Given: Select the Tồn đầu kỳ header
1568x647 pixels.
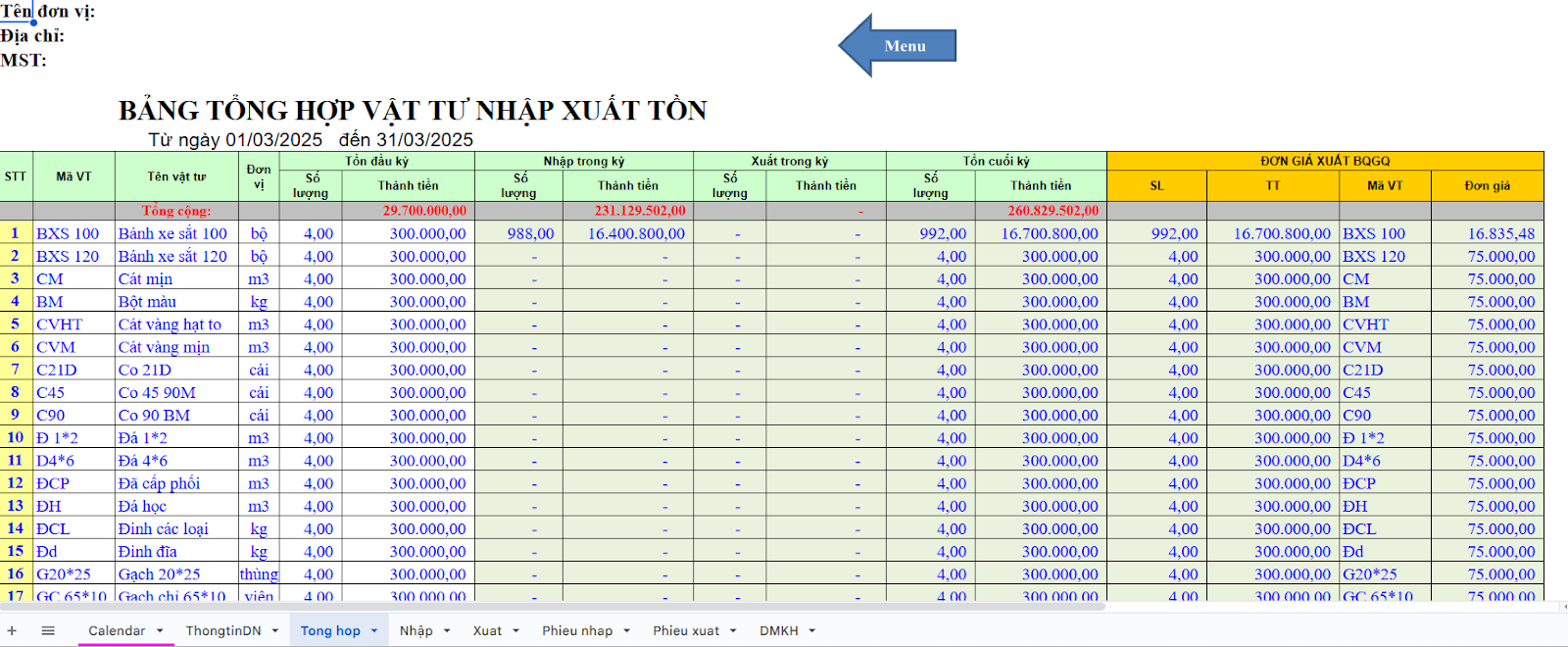Looking at the screenshot, I should pyautogui.click(x=376, y=161).
